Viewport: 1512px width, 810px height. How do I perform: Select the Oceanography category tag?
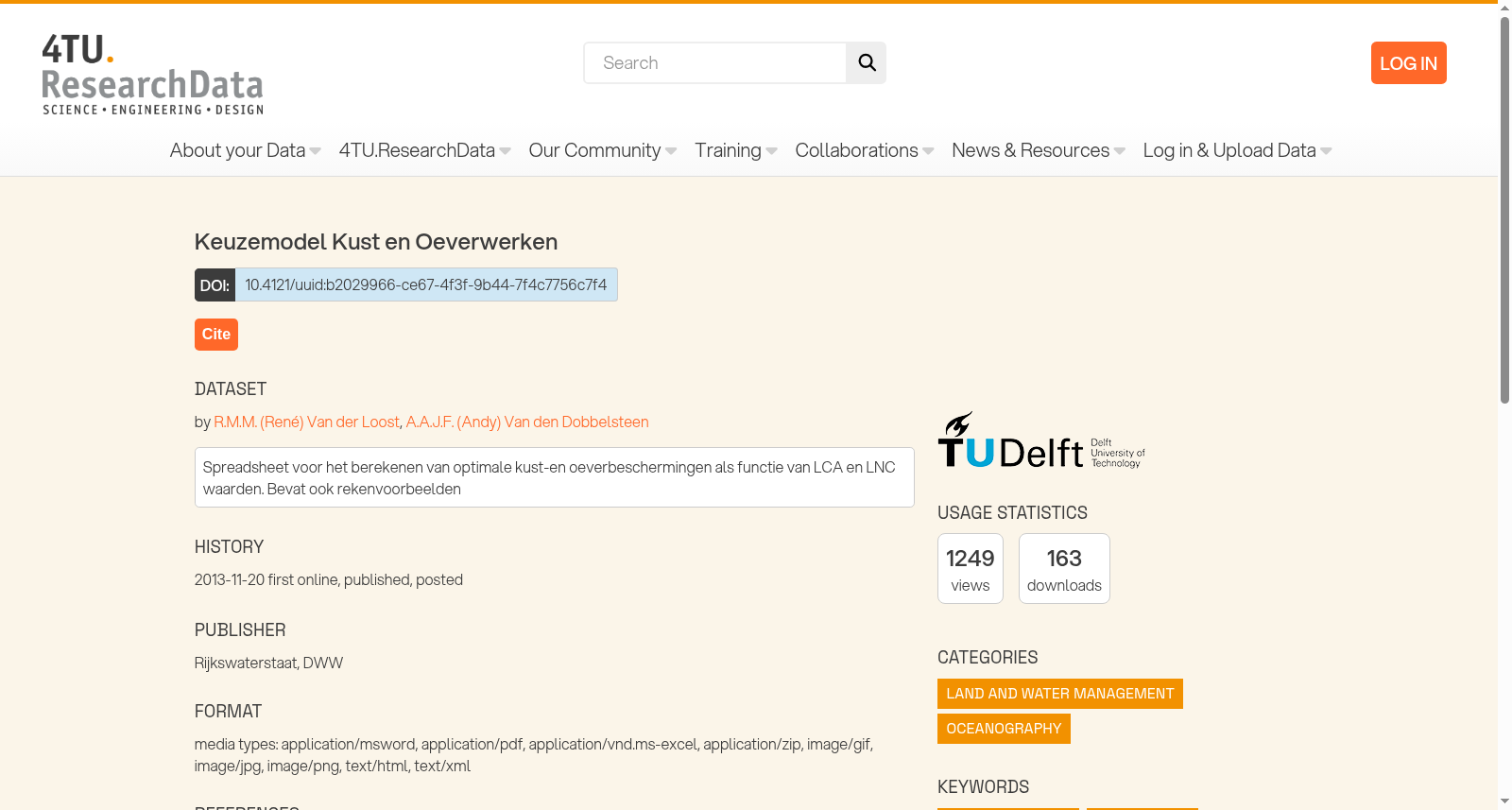1004,729
